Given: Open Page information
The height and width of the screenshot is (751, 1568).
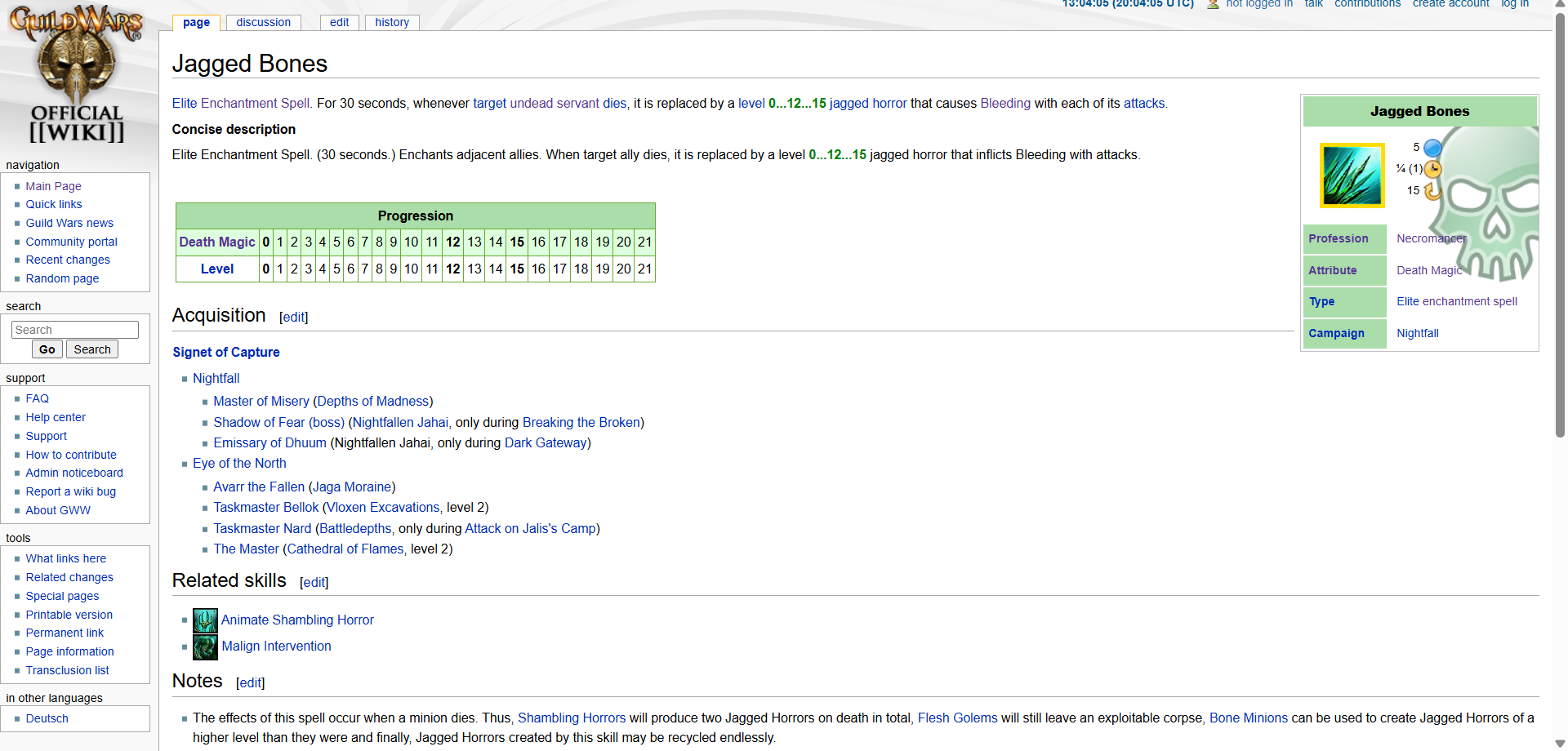Looking at the screenshot, I should coord(69,651).
